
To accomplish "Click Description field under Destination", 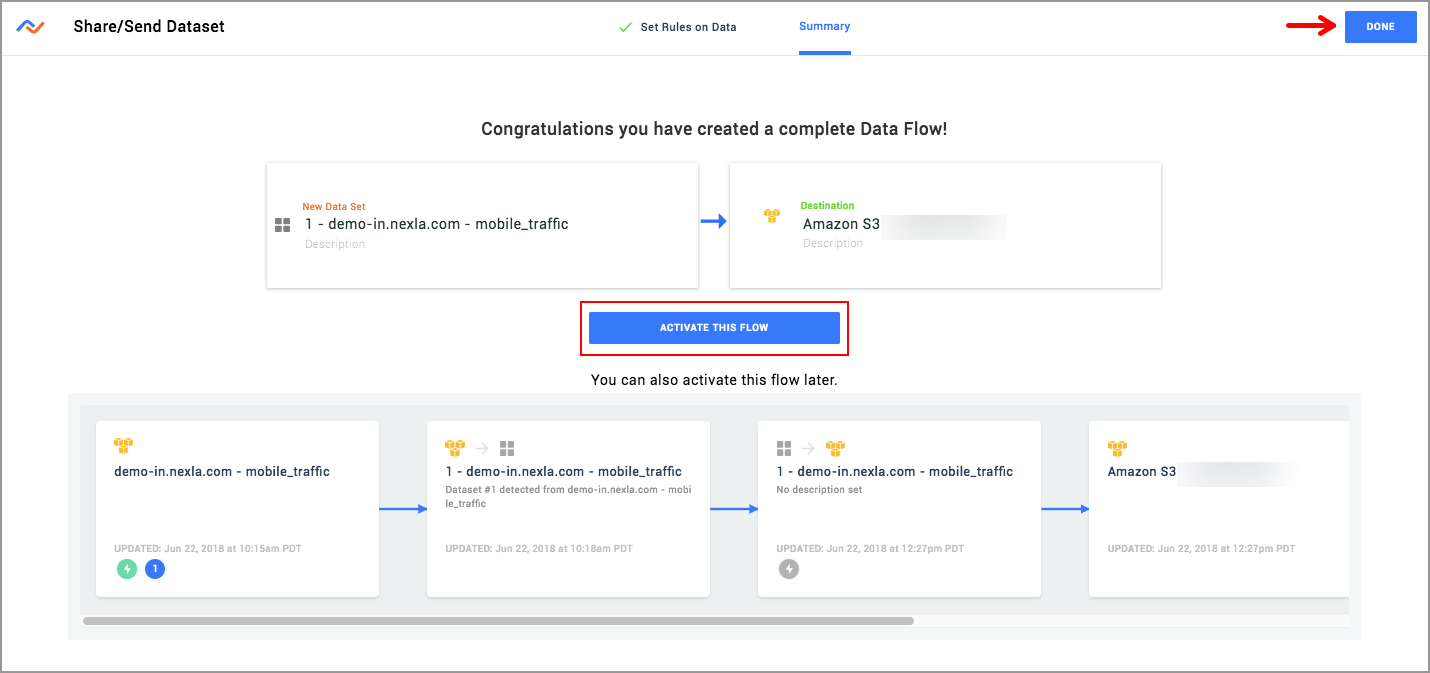I will 833,243.
